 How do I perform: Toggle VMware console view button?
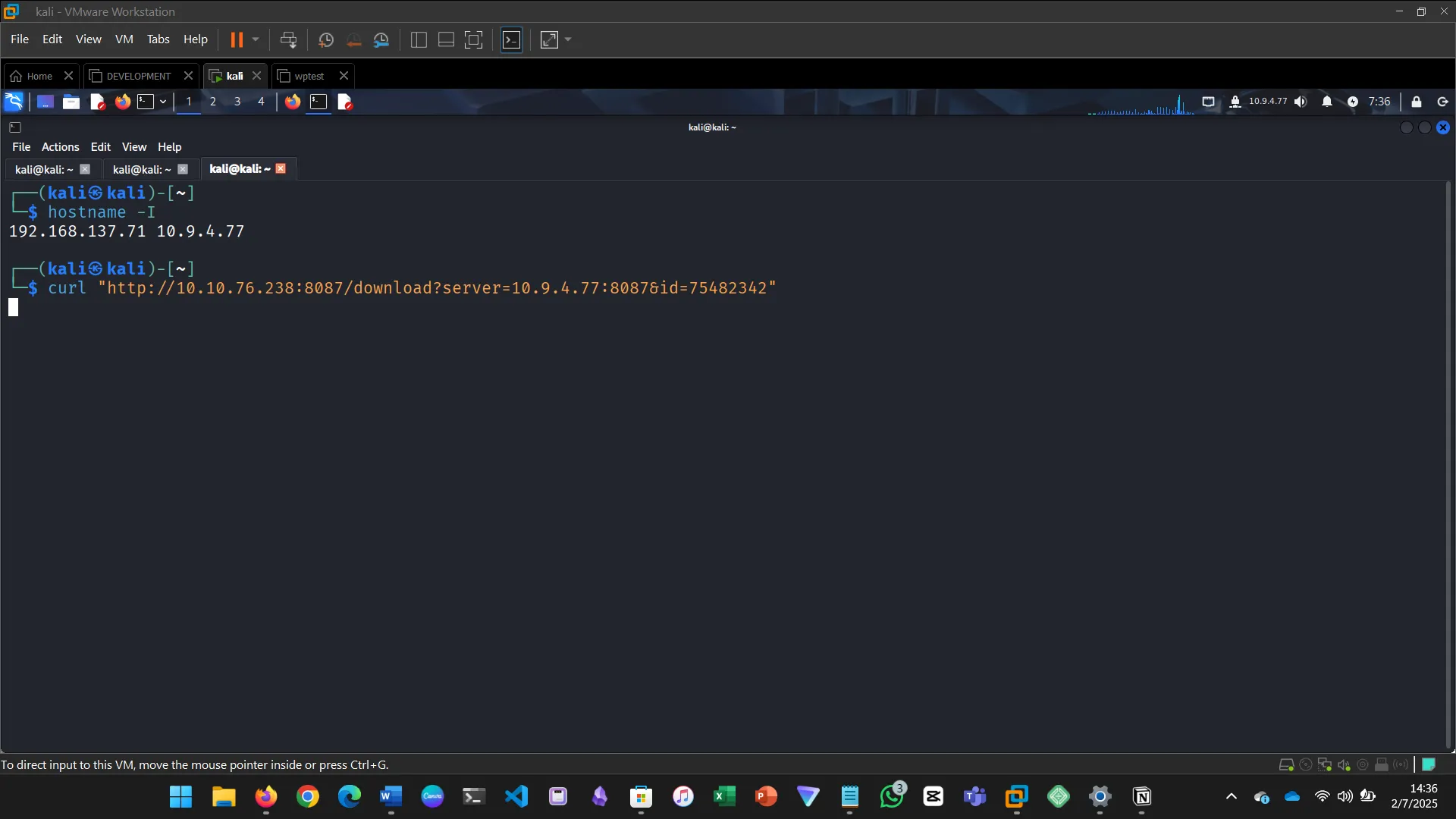(x=512, y=39)
